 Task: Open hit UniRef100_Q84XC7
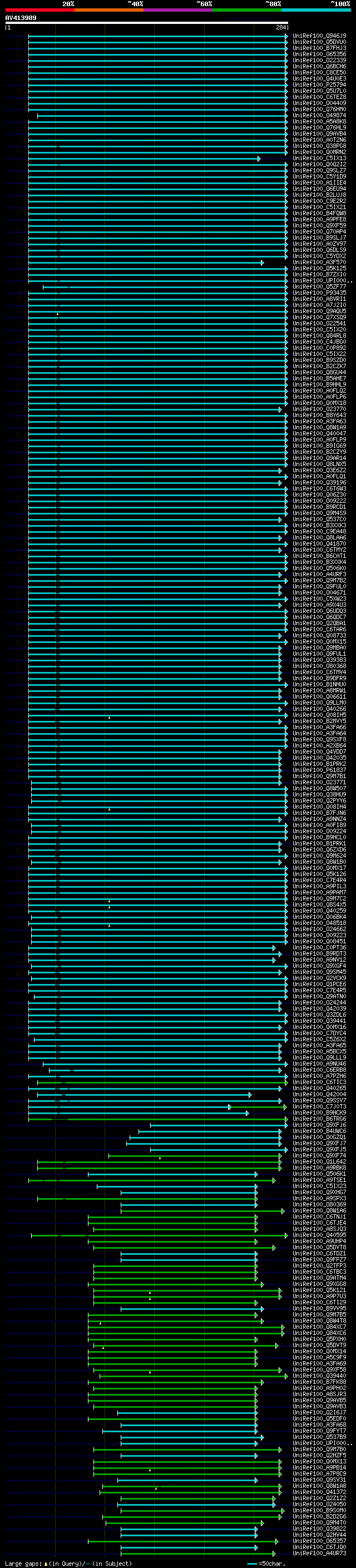pyautogui.click(x=319, y=1327)
